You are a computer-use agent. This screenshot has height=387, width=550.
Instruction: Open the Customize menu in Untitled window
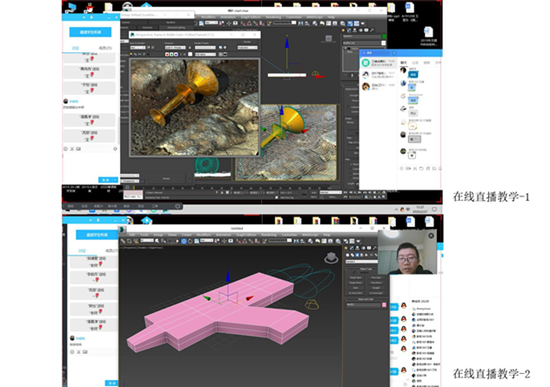[289, 235]
